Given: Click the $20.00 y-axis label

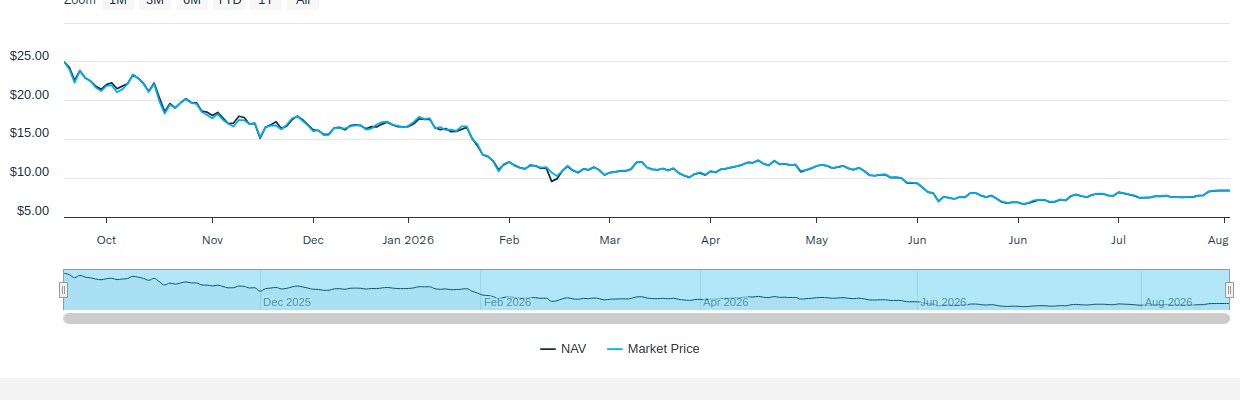Looking at the screenshot, I should tap(29, 95).
